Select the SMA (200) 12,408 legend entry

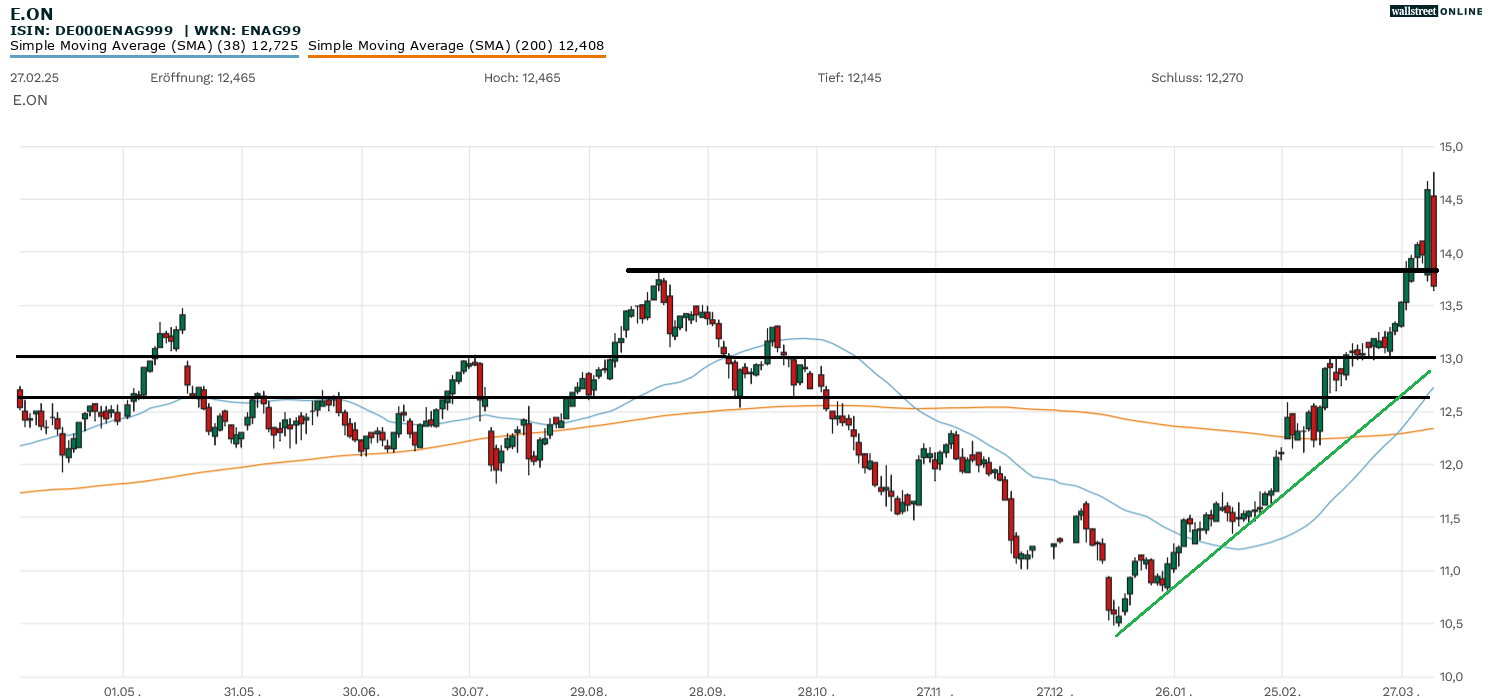click(456, 46)
